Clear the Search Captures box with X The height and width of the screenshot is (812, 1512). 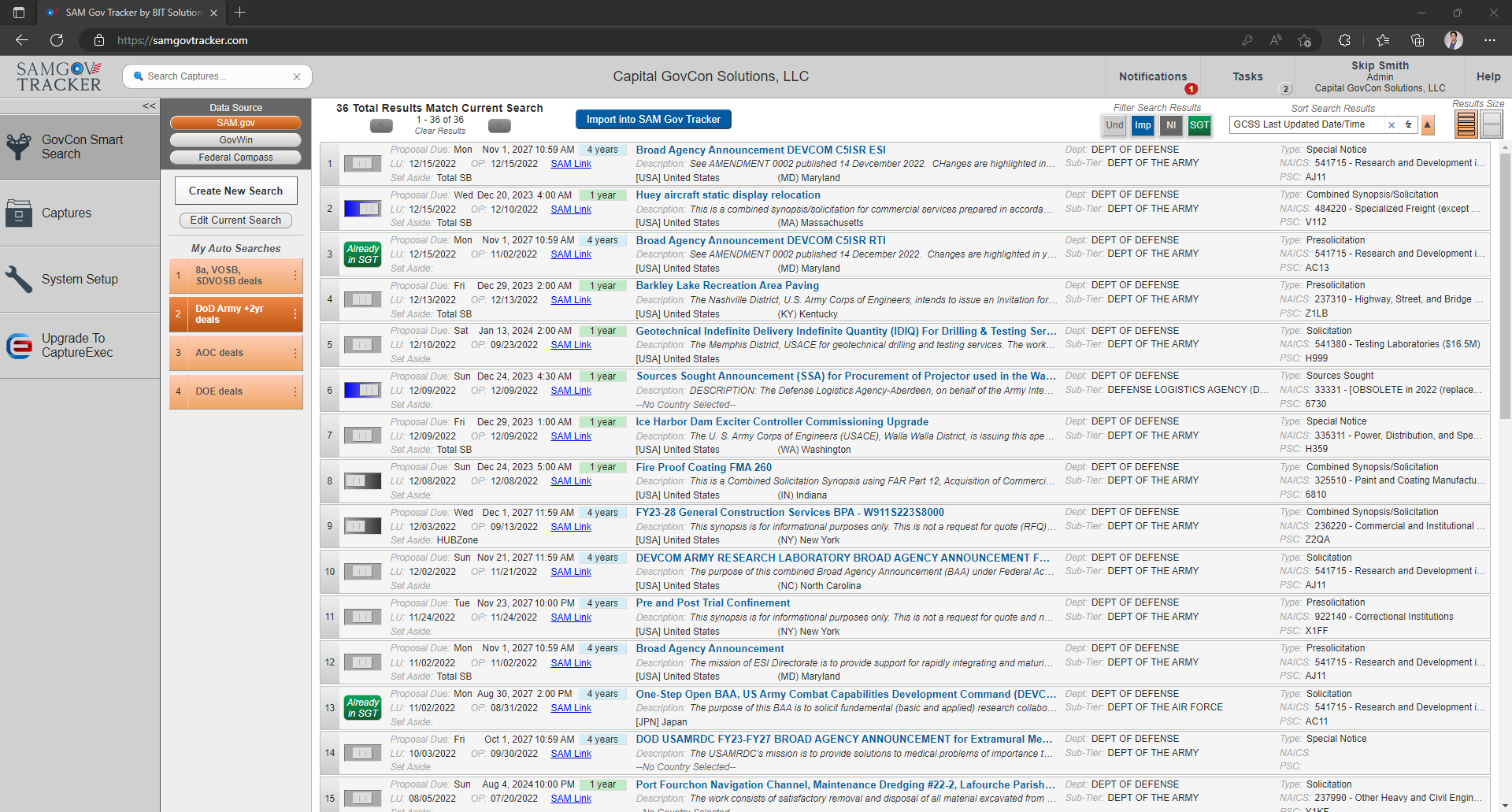click(x=297, y=76)
